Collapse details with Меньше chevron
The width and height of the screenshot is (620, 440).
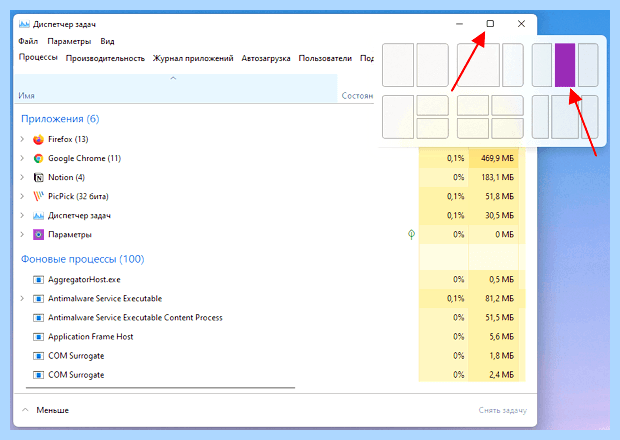[25, 410]
